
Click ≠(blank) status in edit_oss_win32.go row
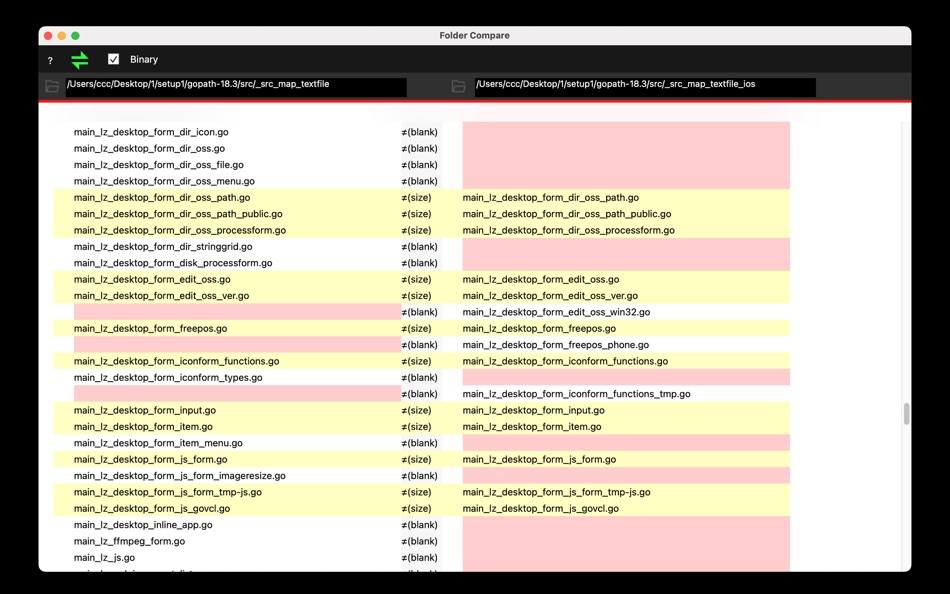(x=419, y=312)
